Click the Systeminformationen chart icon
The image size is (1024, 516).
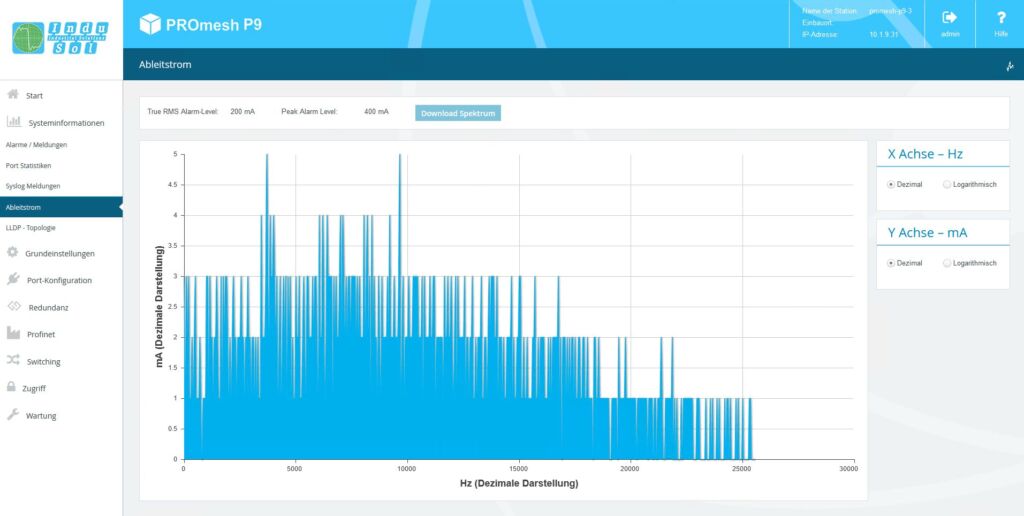click(14, 122)
